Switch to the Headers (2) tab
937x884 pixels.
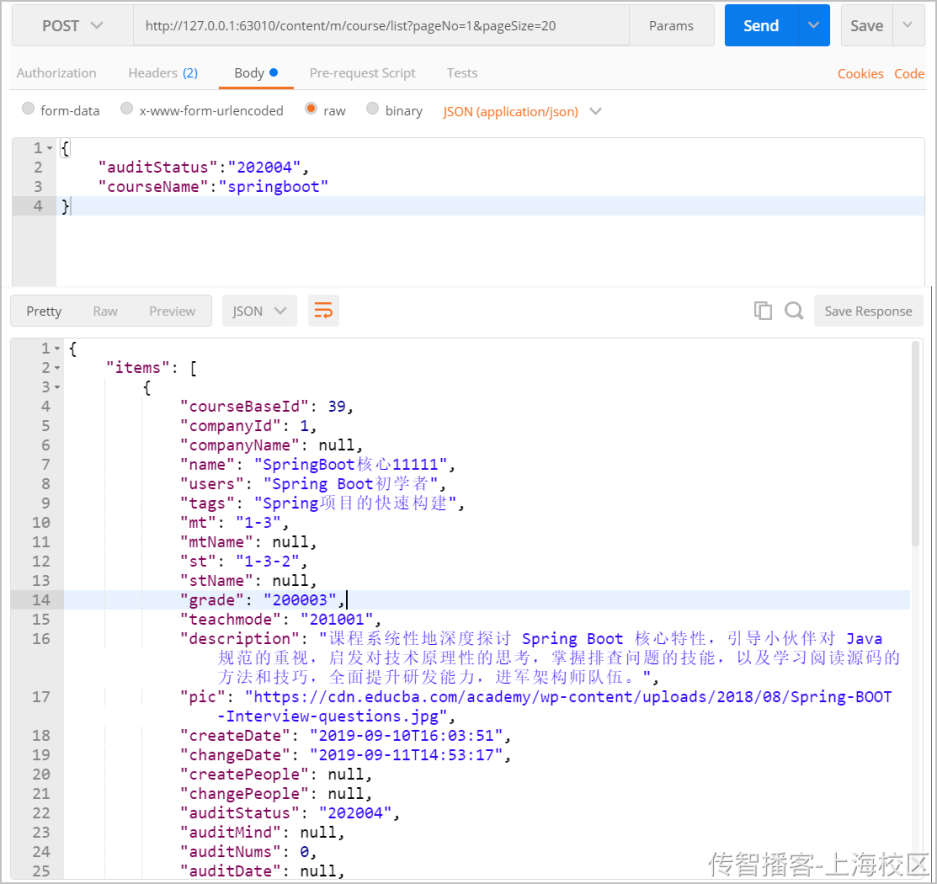[x=163, y=73]
